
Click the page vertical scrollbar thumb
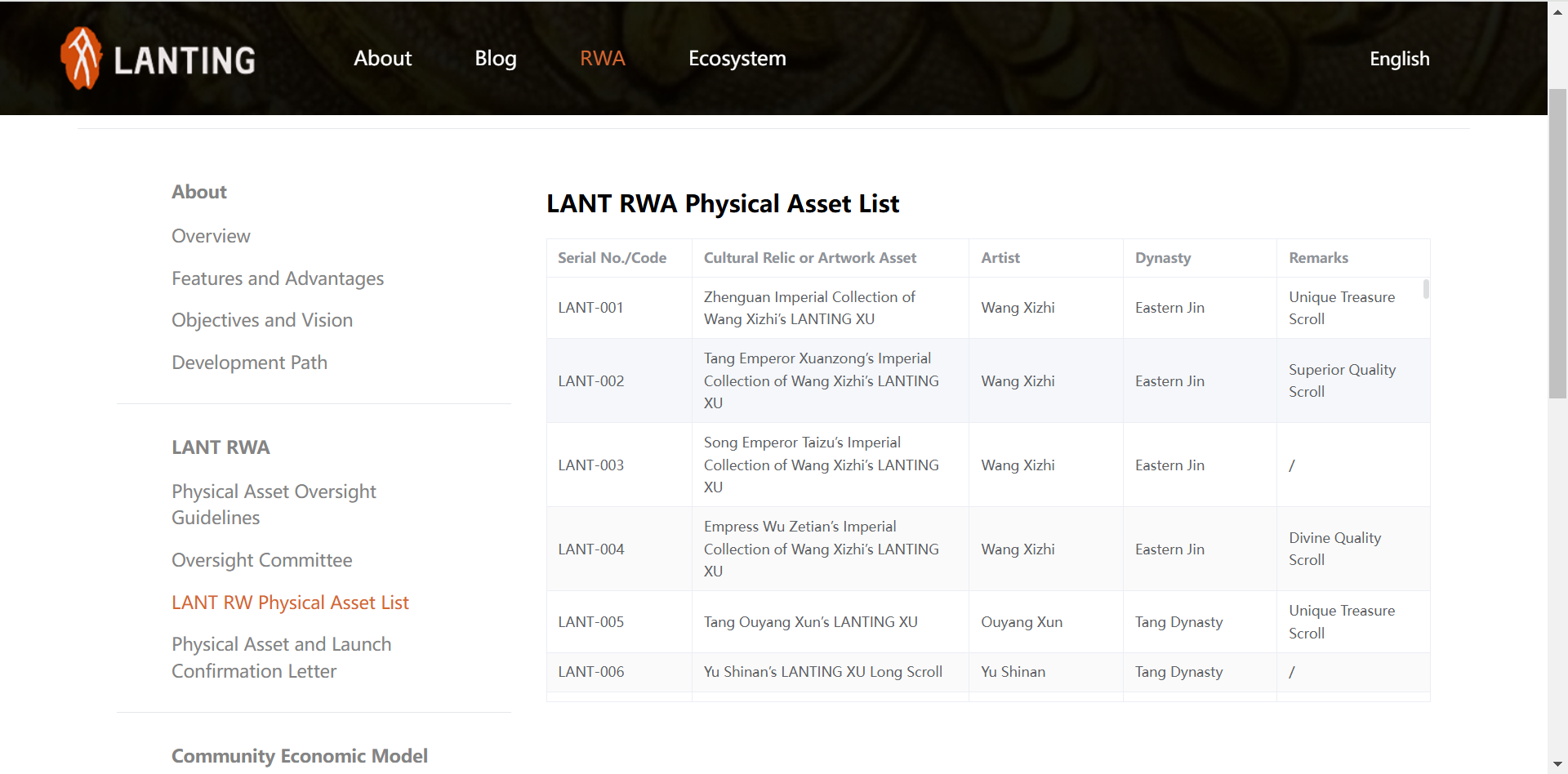(x=1557, y=243)
